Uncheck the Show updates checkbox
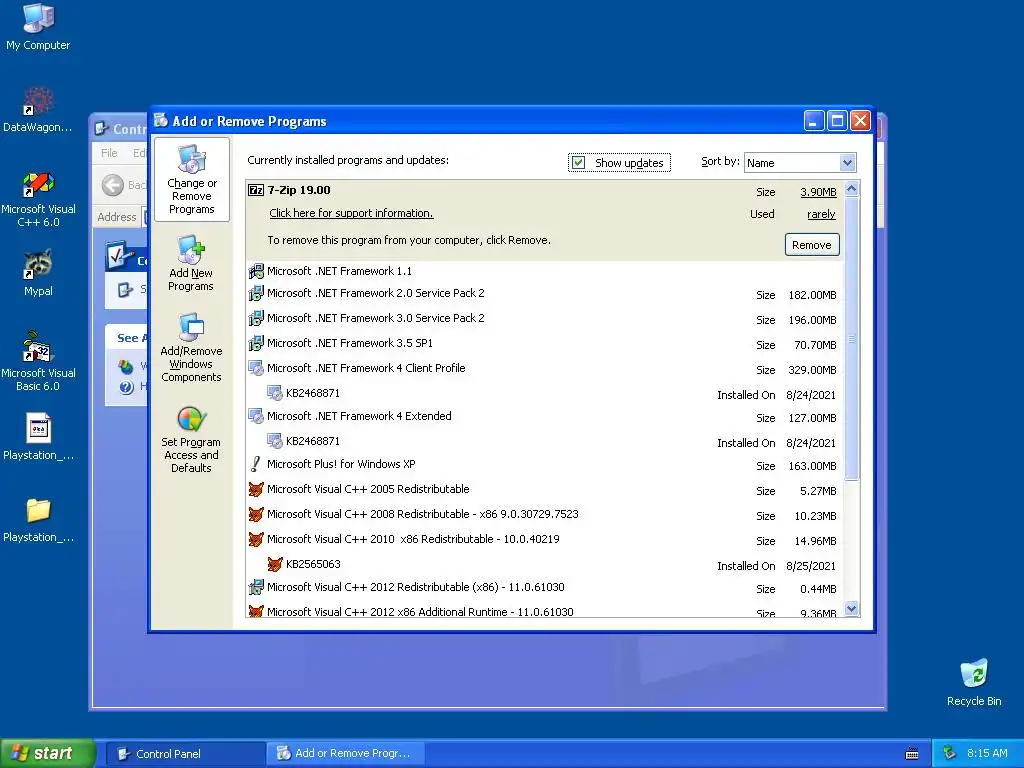Screen dimensions: 1024x768 click(579, 163)
